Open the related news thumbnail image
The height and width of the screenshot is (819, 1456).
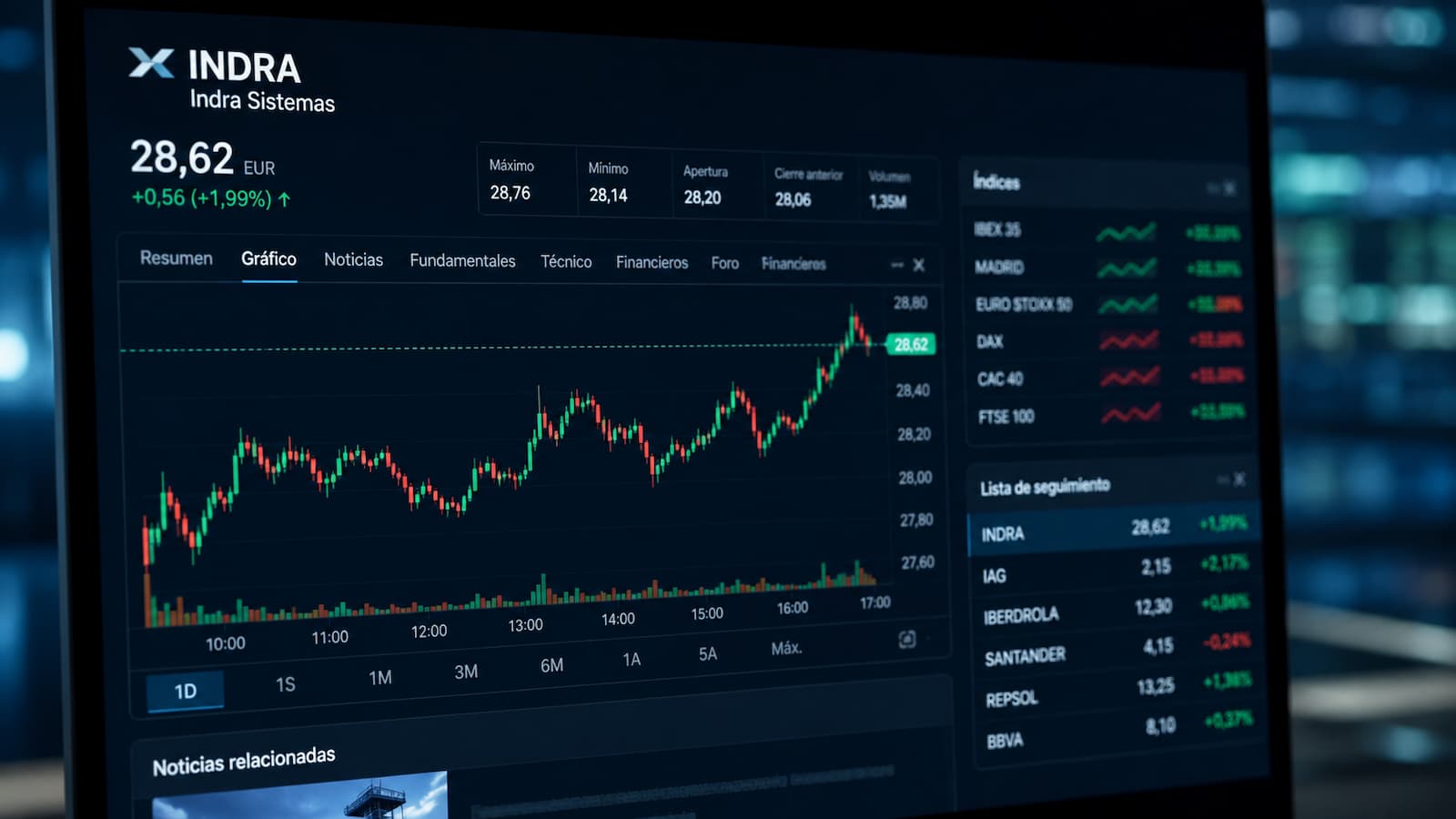[x=299, y=796]
